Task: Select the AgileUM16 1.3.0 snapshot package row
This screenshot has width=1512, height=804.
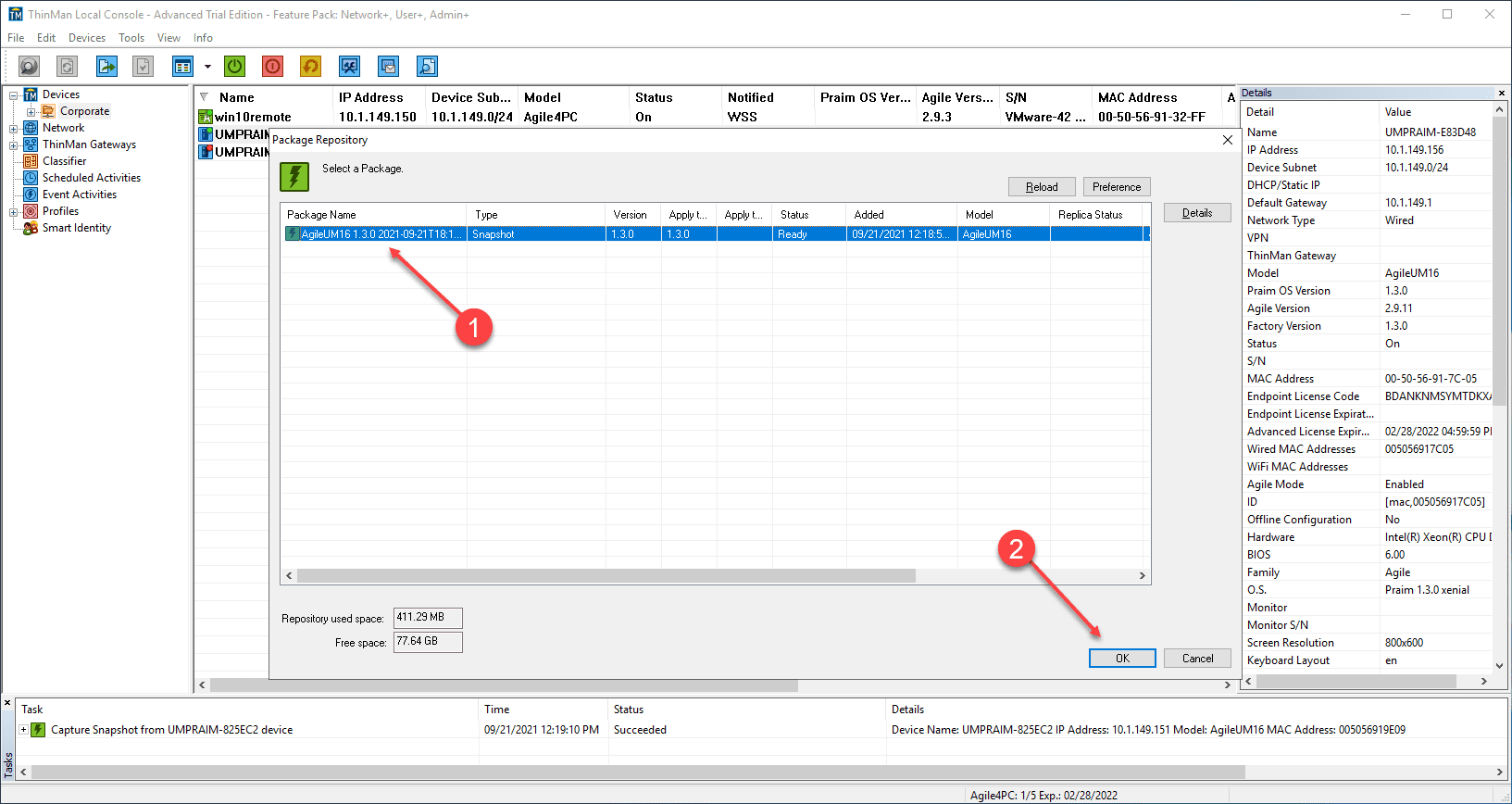Action: [x=715, y=234]
